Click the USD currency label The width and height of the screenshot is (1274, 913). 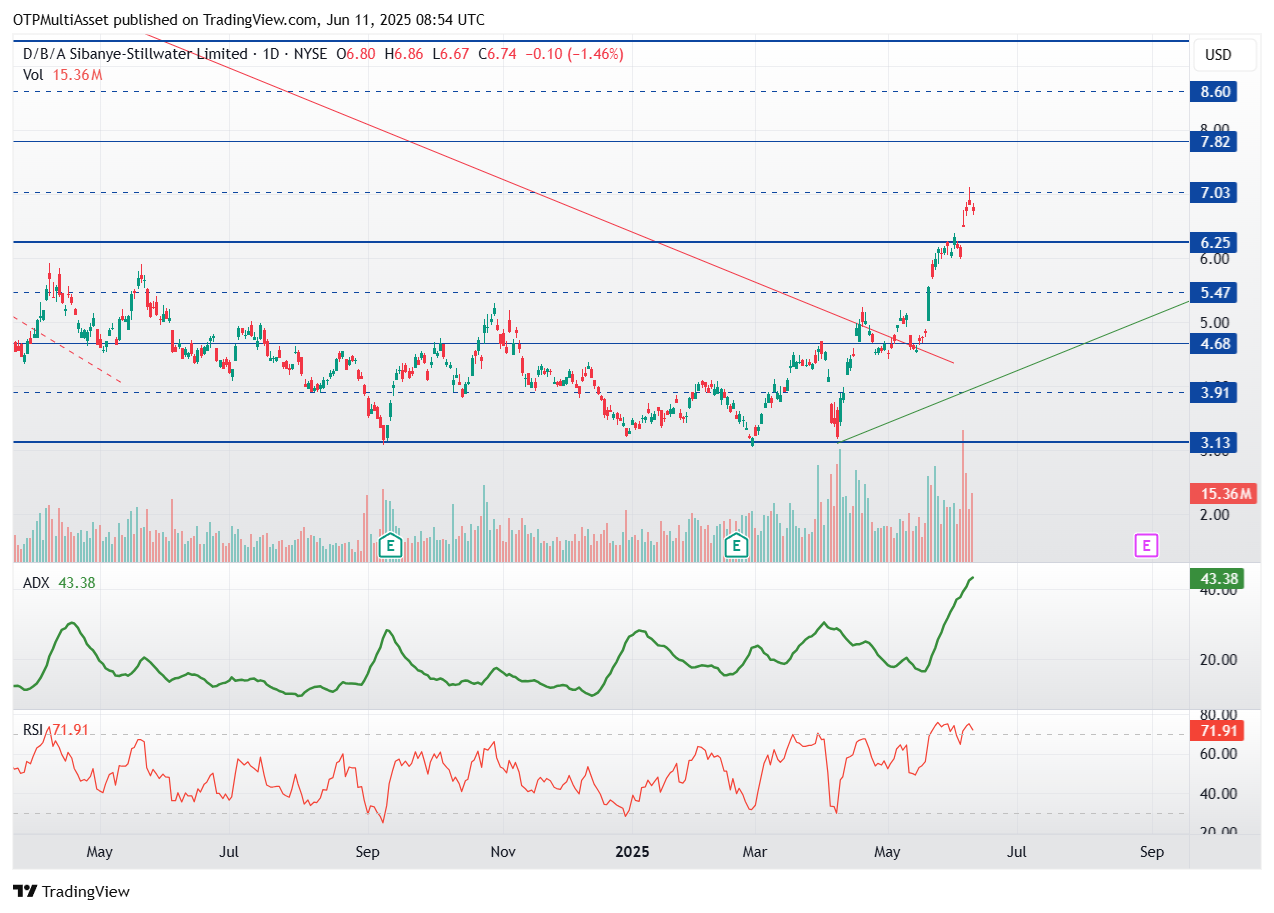[x=1218, y=55]
